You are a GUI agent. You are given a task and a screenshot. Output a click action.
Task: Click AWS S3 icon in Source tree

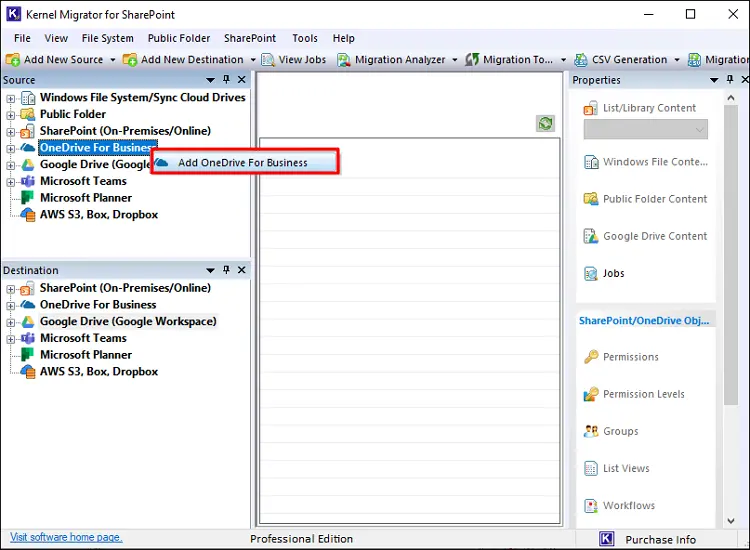(28, 215)
